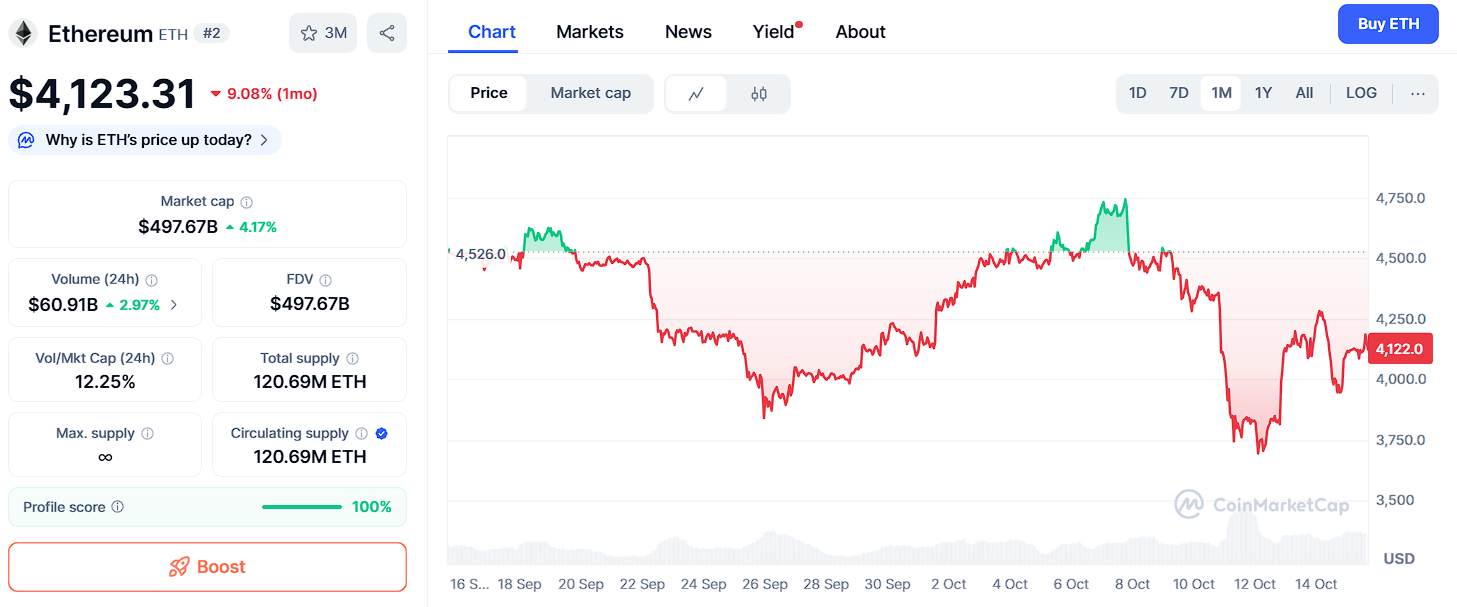Click the Profile score progress bar
Screen dimensions: 1457x607
tap(301, 507)
